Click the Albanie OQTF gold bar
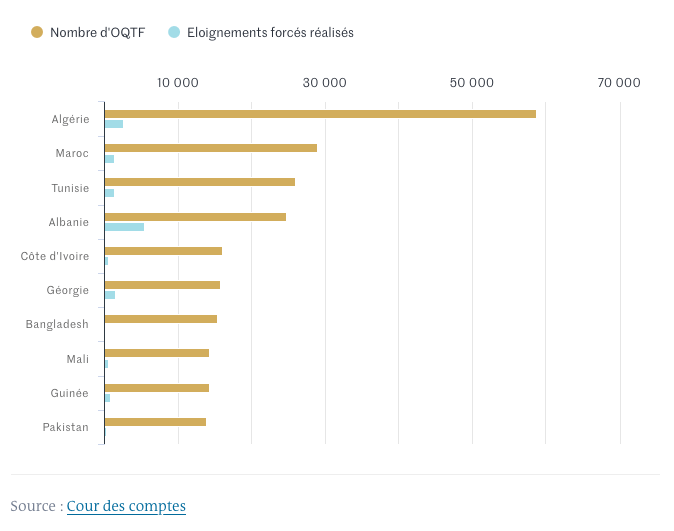The width and height of the screenshot is (674, 531). click(195, 216)
